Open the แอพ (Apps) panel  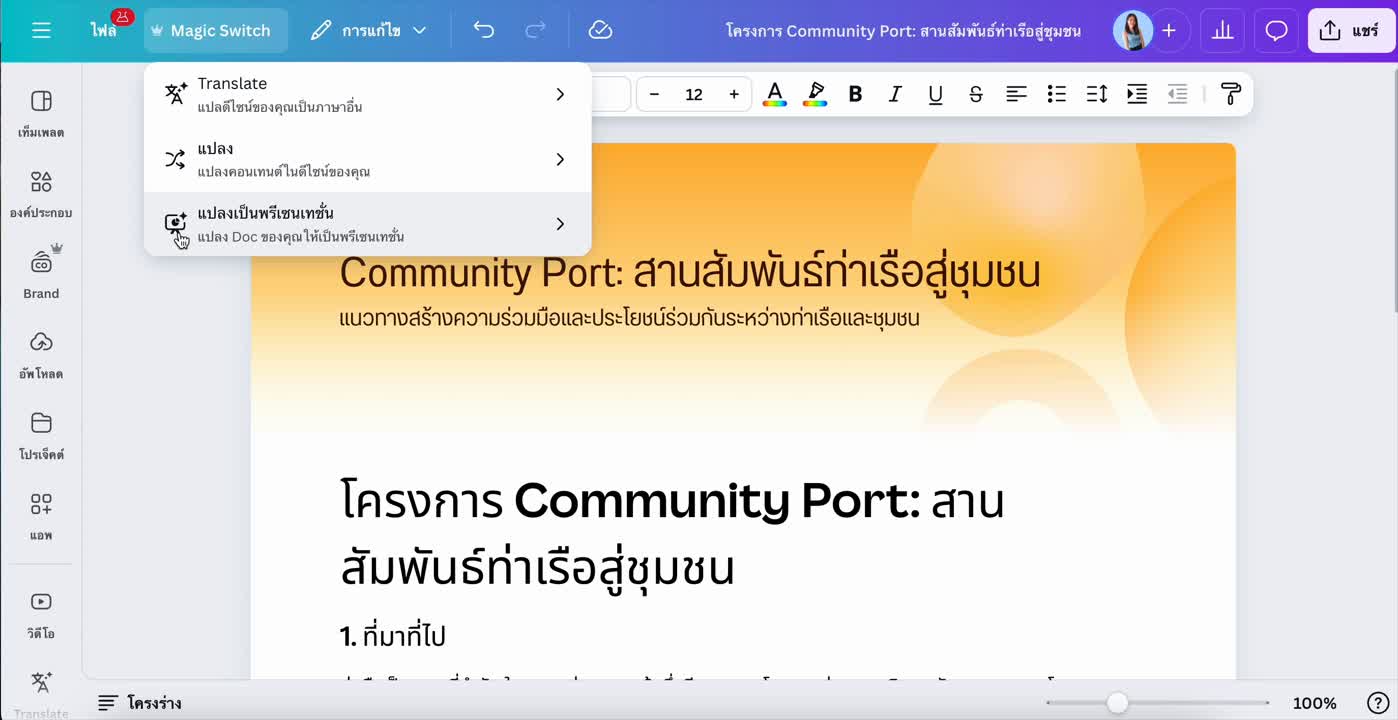click(40, 515)
